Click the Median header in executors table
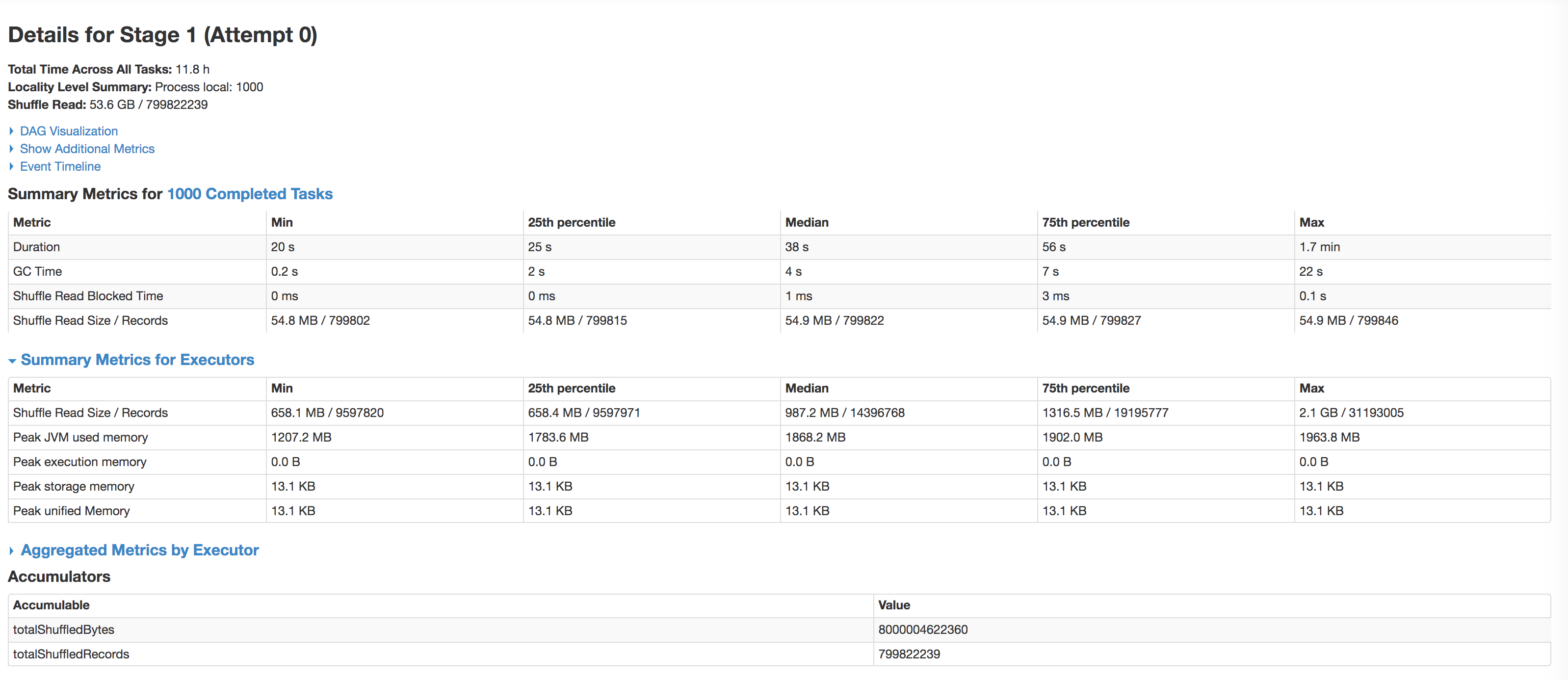Viewport: 1568px width, 680px height. [x=807, y=389]
